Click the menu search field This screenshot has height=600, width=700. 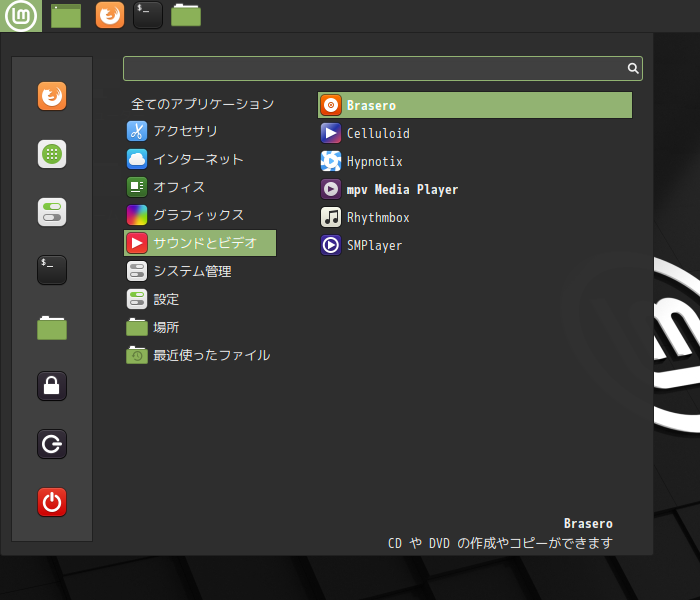tap(383, 68)
